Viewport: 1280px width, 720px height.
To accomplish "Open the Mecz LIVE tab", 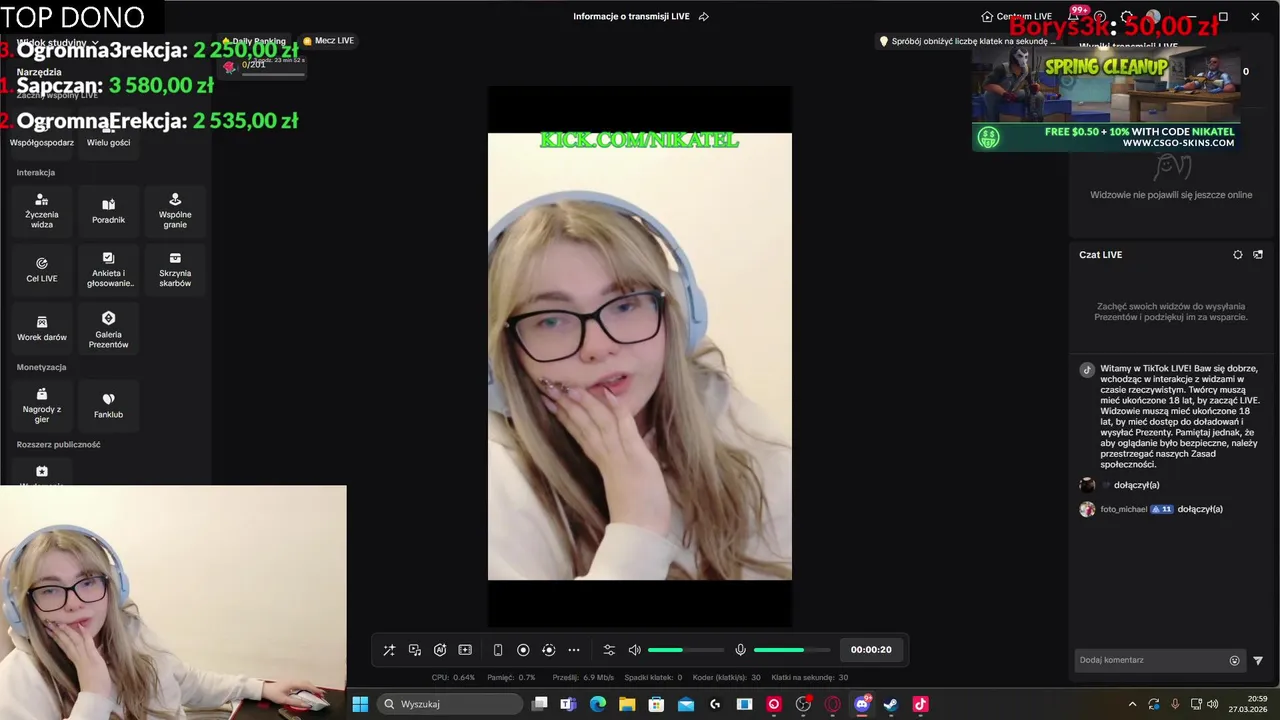I will [x=328, y=41].
